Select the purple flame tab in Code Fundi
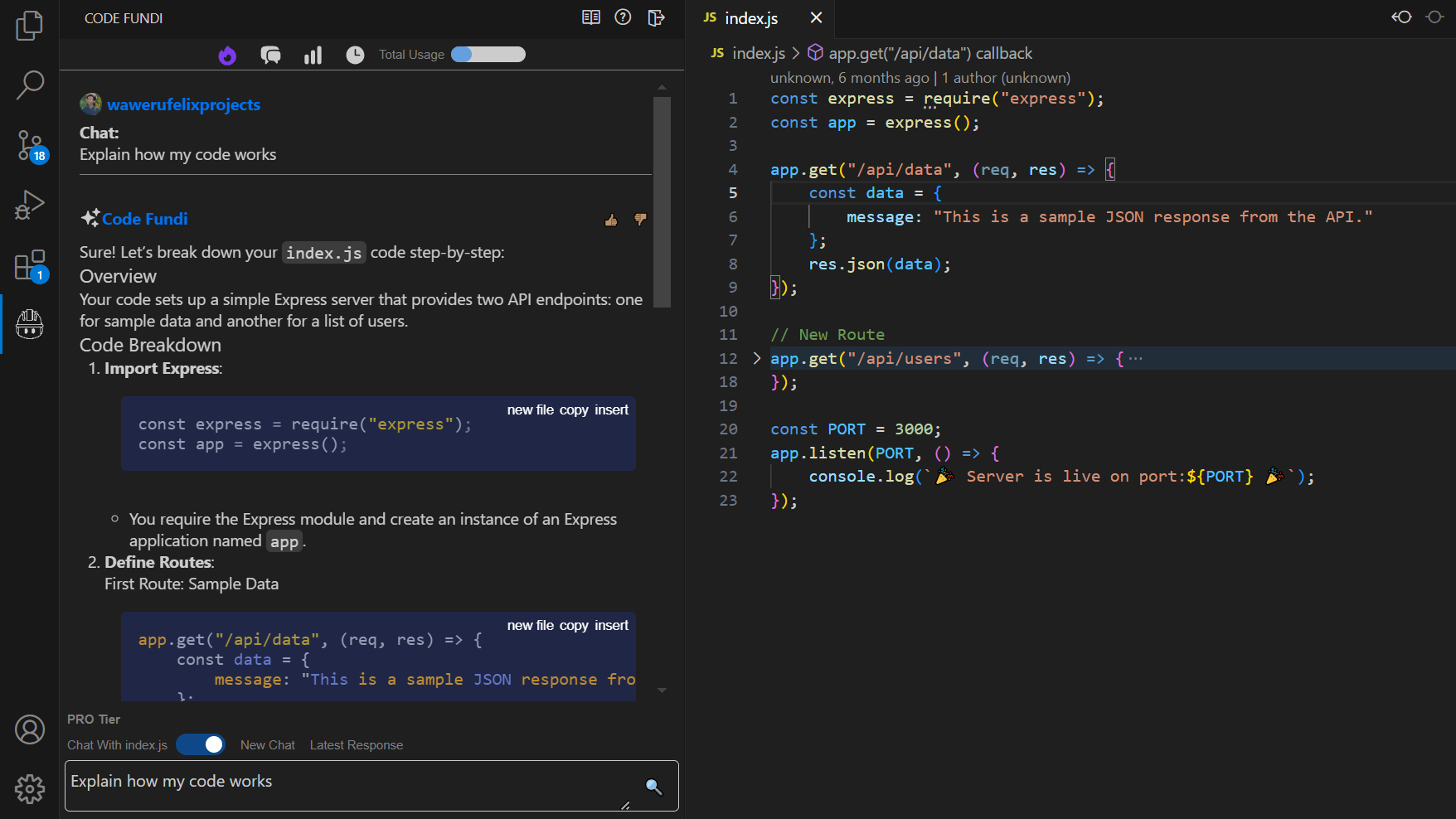 [227, 55]
